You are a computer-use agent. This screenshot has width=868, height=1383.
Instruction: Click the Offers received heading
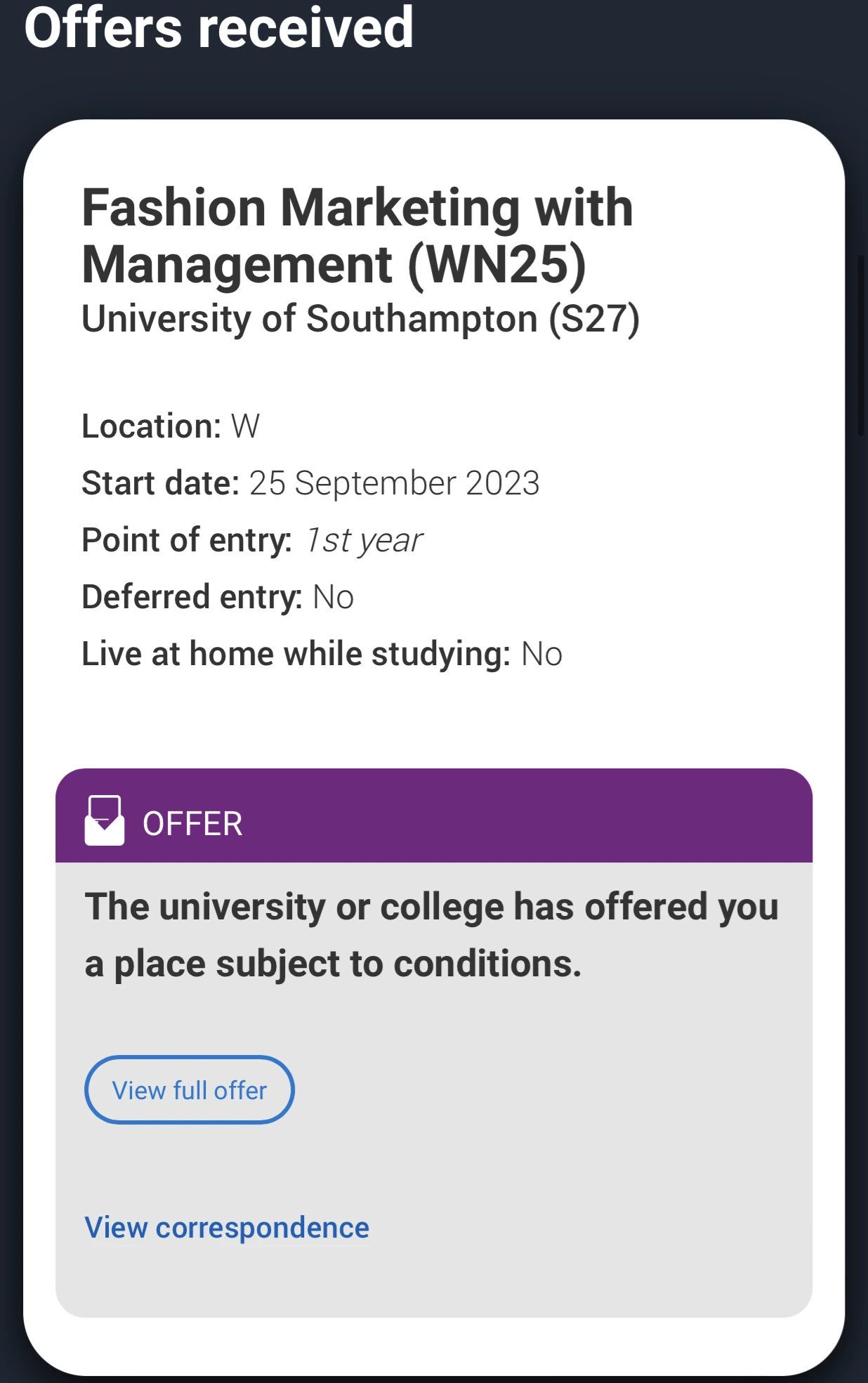218,27
